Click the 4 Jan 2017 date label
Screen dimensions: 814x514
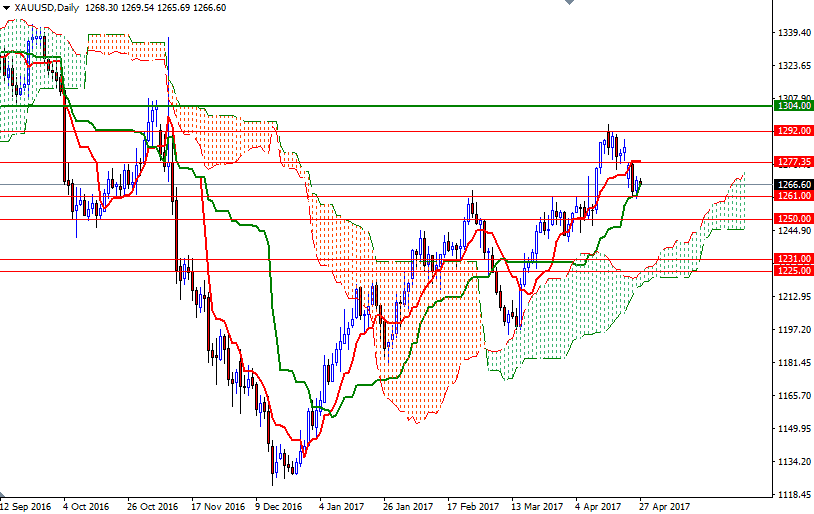(342, 507)
